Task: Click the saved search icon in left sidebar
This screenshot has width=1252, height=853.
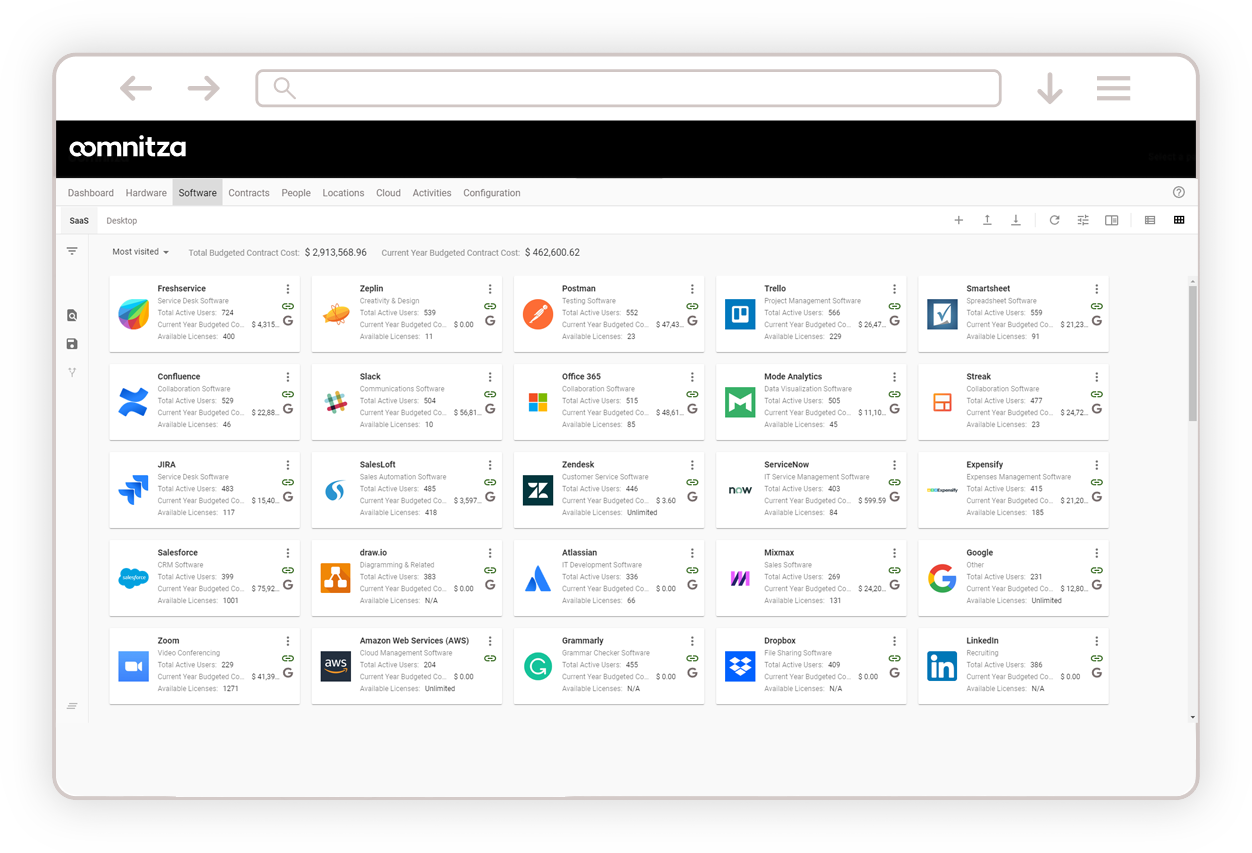Action: [x=72, y=315]
